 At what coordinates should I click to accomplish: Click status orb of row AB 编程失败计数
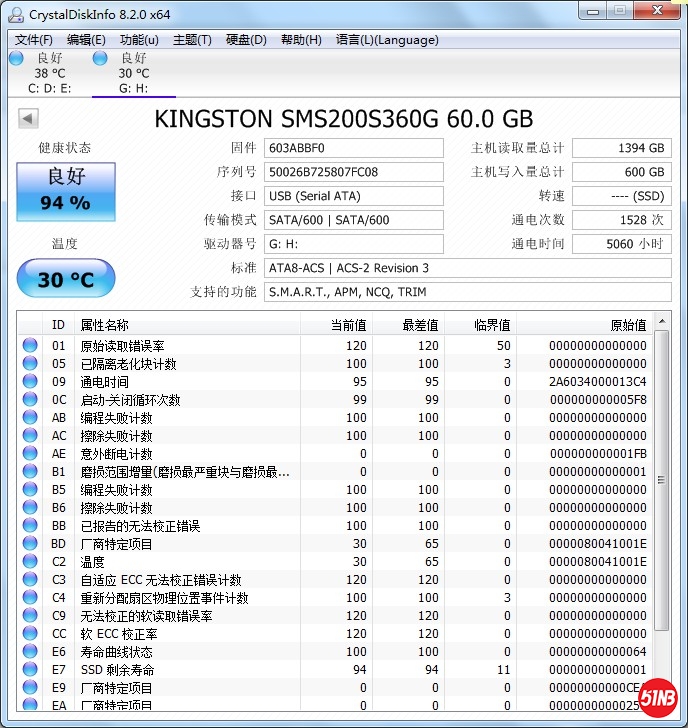30,417
